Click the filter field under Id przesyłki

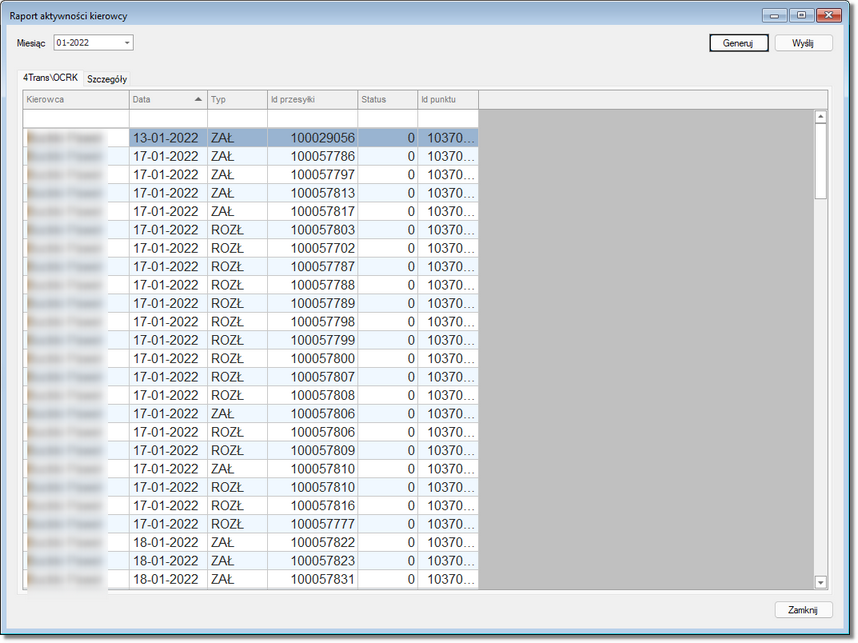[x=312, y=118]
